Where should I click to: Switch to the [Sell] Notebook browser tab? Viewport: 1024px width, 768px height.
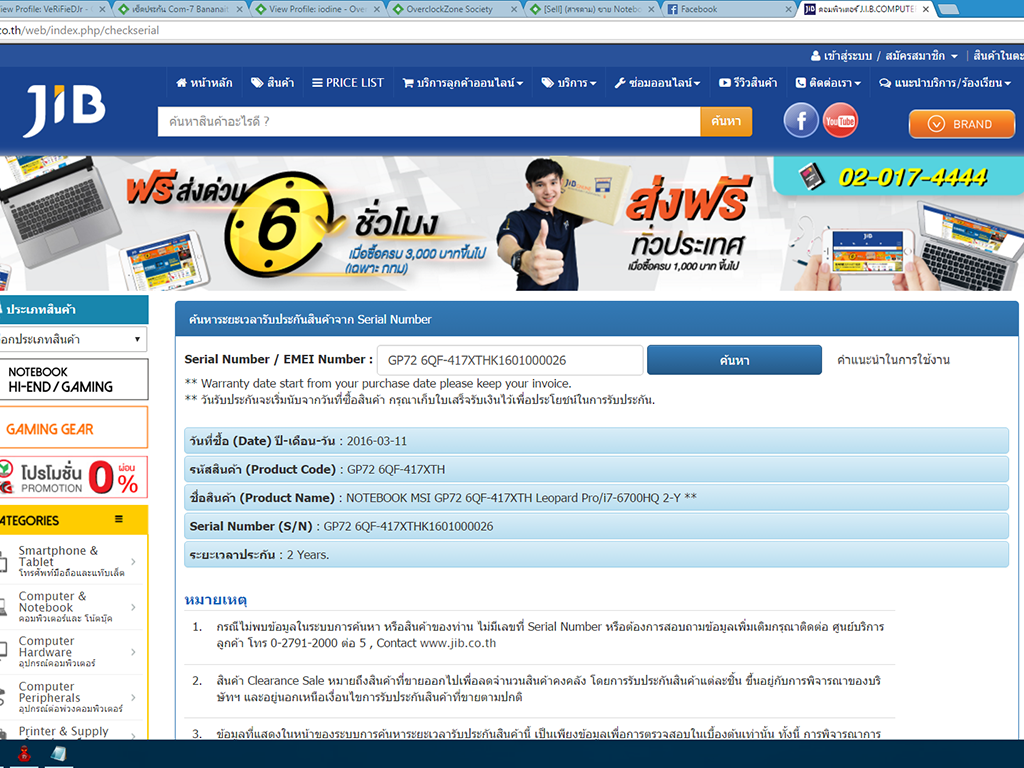[x=592, y=9]
